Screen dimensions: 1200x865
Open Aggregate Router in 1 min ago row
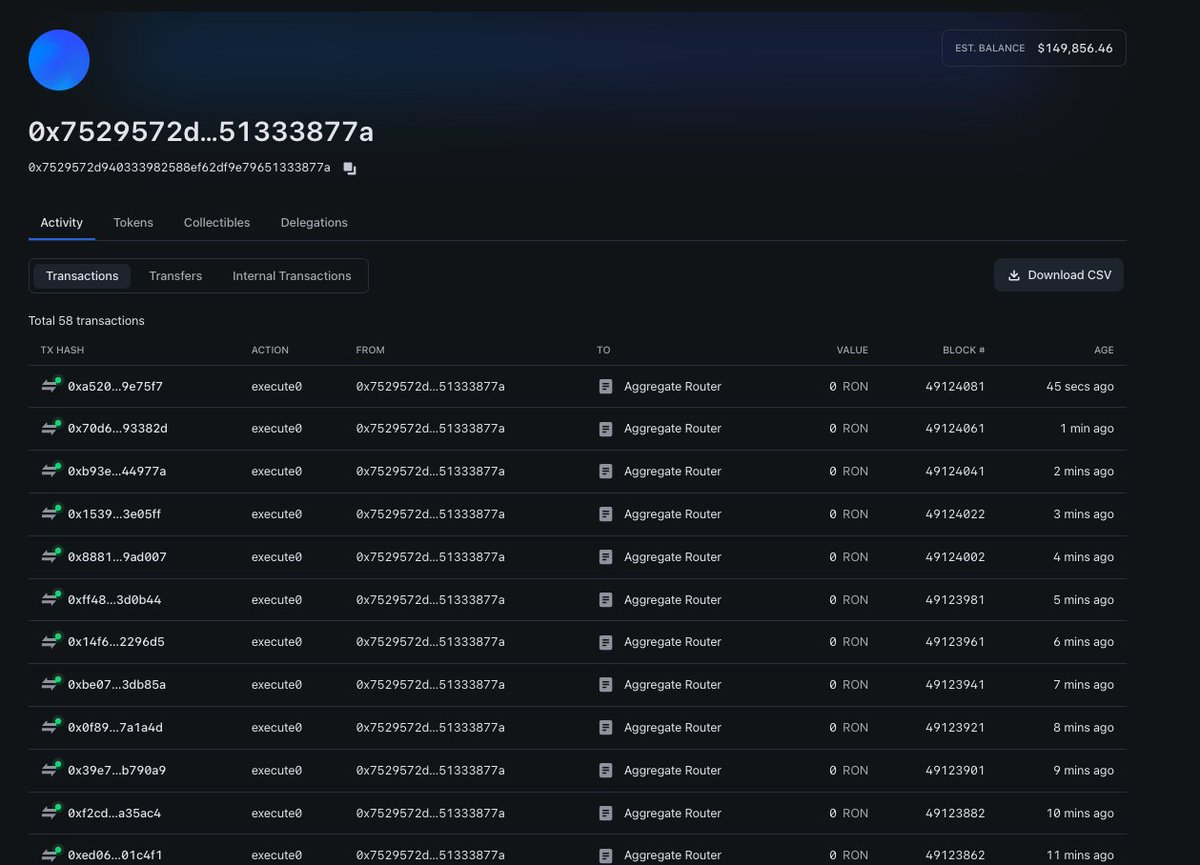click(x=672, y=429)
